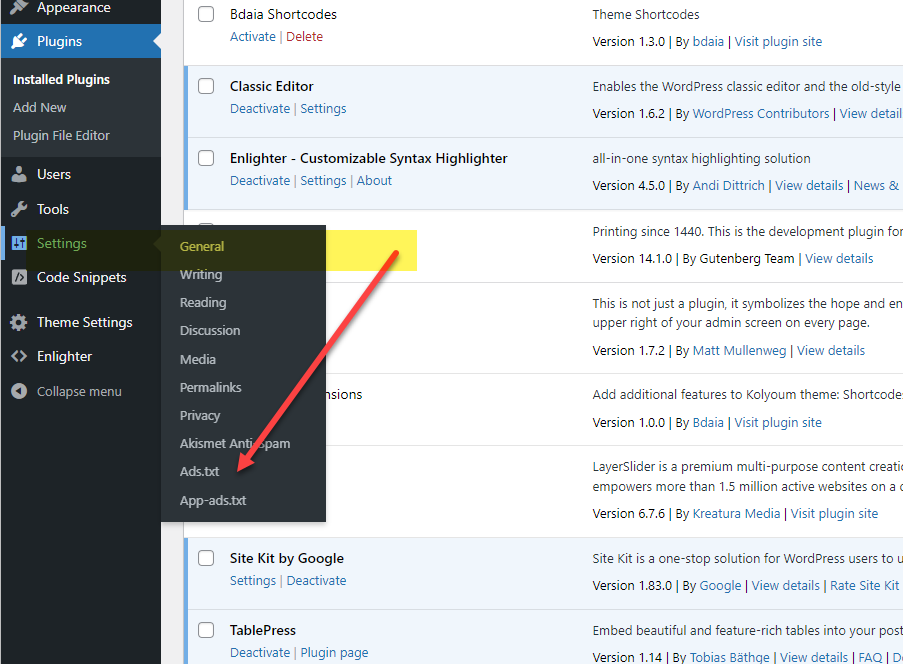The image size is (903, 664).
Task: Deactivate the Classic Editor plugin
Action: point(260,108)
